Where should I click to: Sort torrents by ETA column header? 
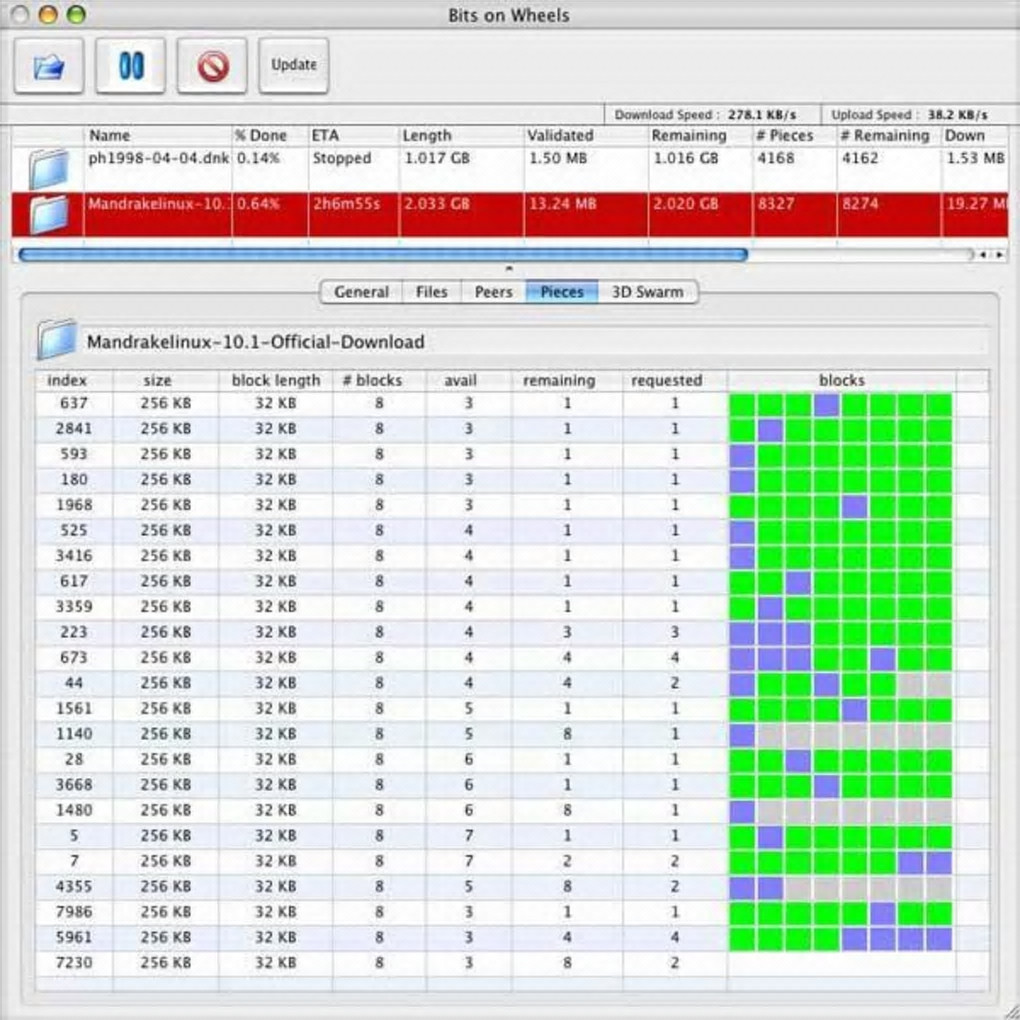353,135
